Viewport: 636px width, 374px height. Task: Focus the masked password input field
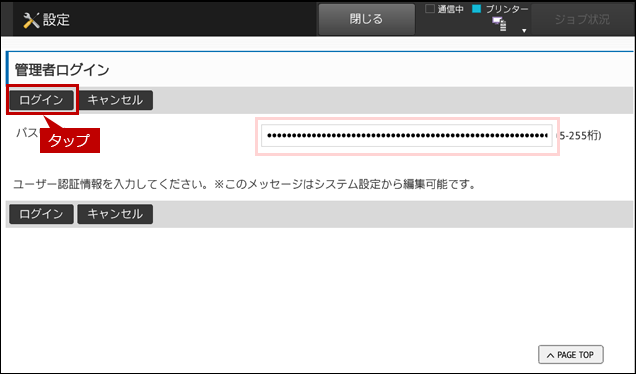(x=407, y=135)
